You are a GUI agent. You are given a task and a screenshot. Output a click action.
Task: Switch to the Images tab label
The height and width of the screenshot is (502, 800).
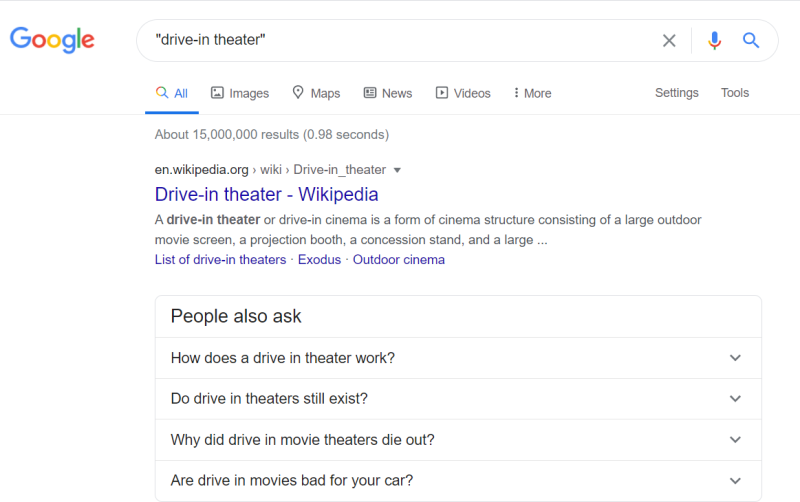[x=249, y=93]
